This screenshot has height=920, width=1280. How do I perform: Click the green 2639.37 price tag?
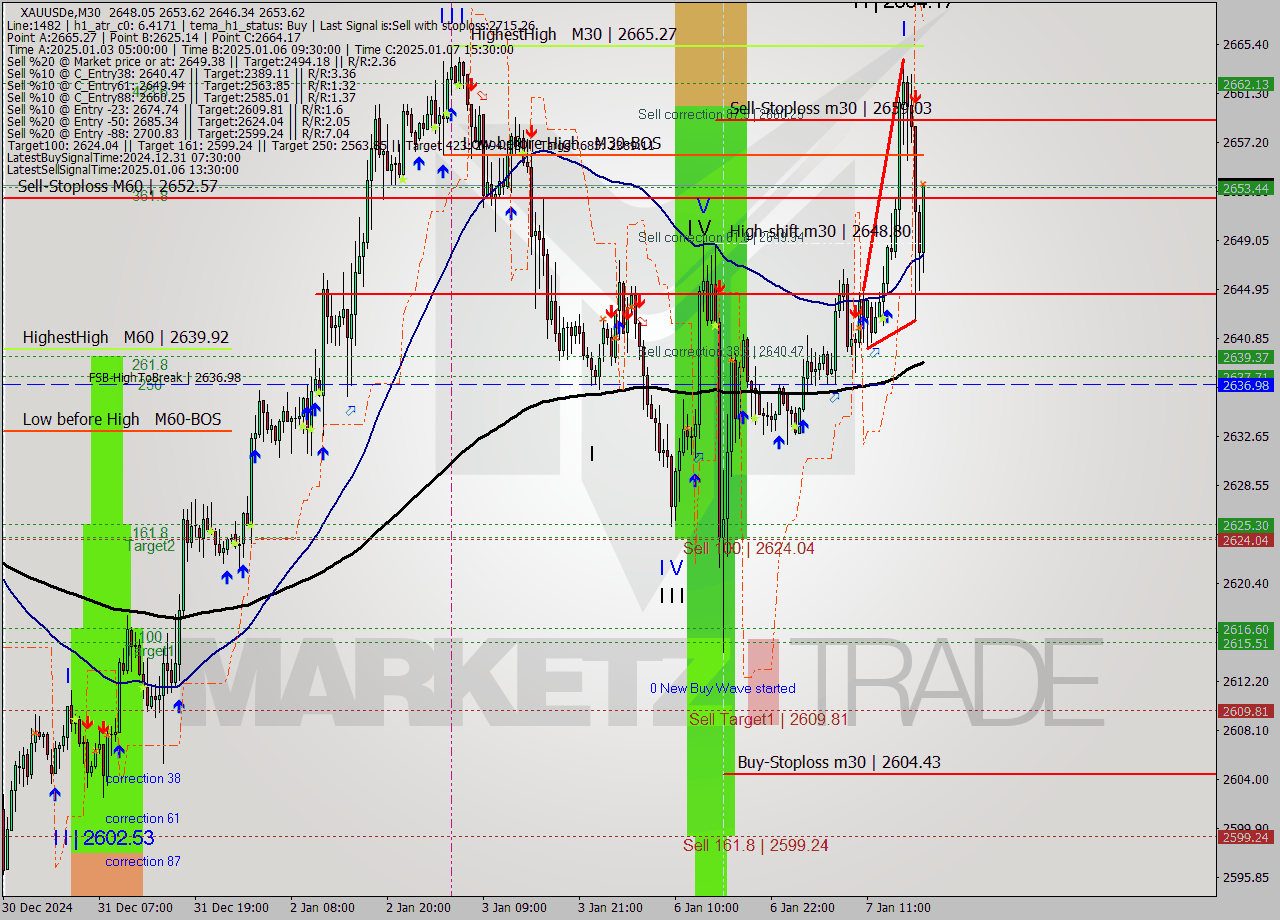(x=1244, y=357)
